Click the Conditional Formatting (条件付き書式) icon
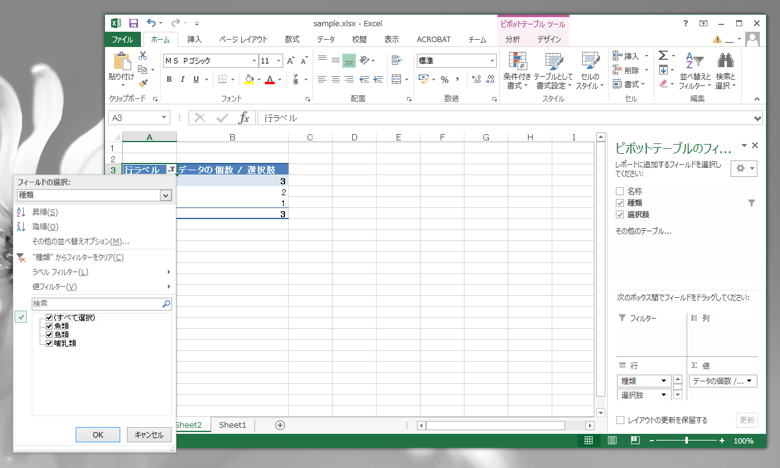This screenshot has width=780, height=468. pos(517,61)
